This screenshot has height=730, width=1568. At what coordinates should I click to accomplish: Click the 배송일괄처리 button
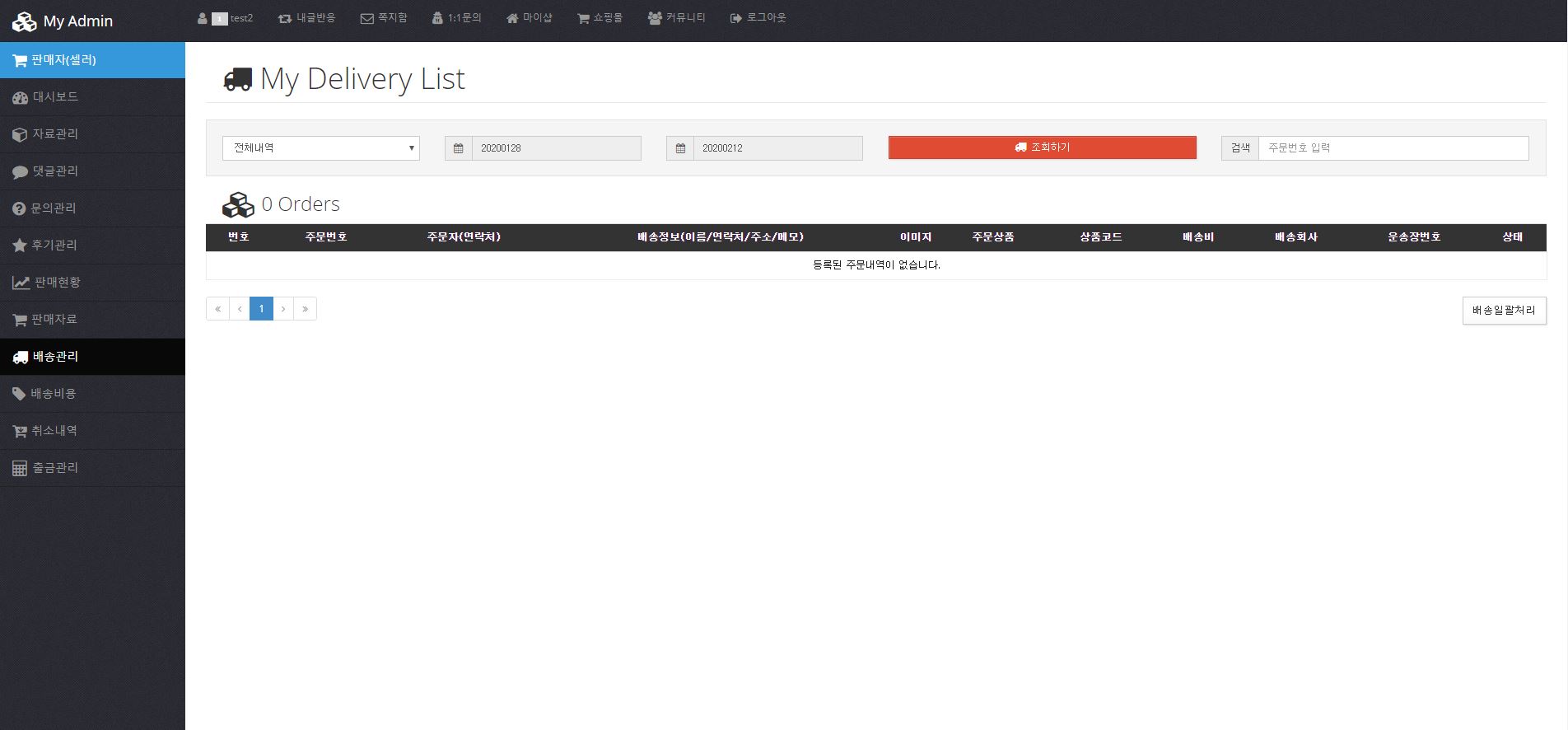[x=1504, y=311]
